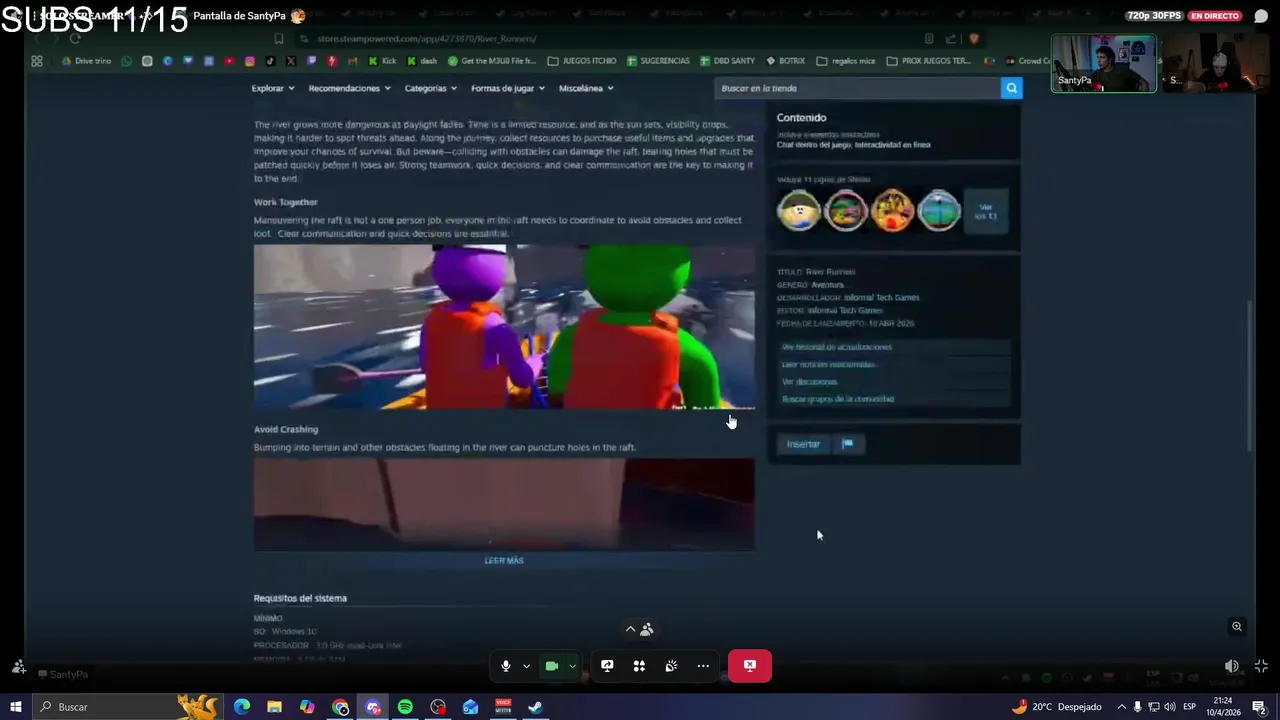Open Formas de jugar dropdown
The width and height of the screenshot is (1280, 720).
click(x=507, y=88)
